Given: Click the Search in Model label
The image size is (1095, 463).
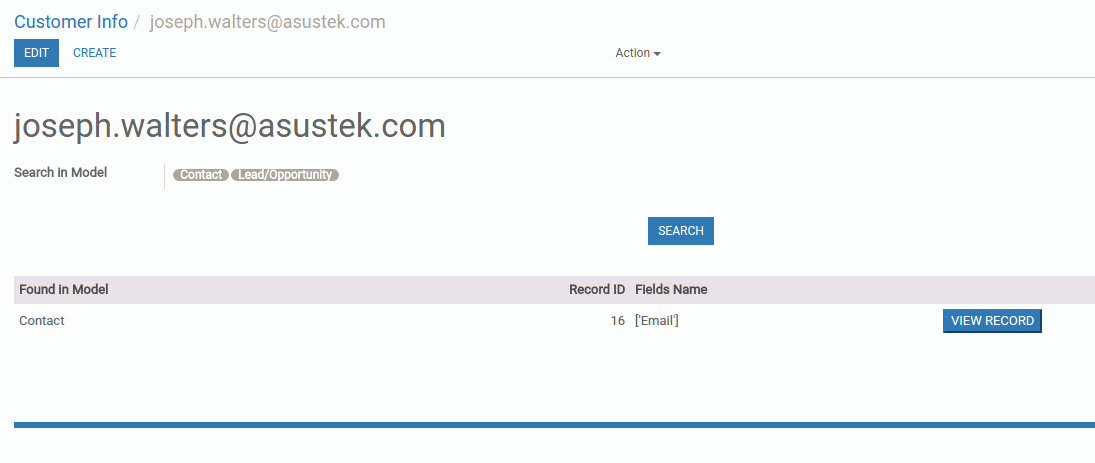Looking at the screenshot, I should pyautogui.click(x=60, y=173).
